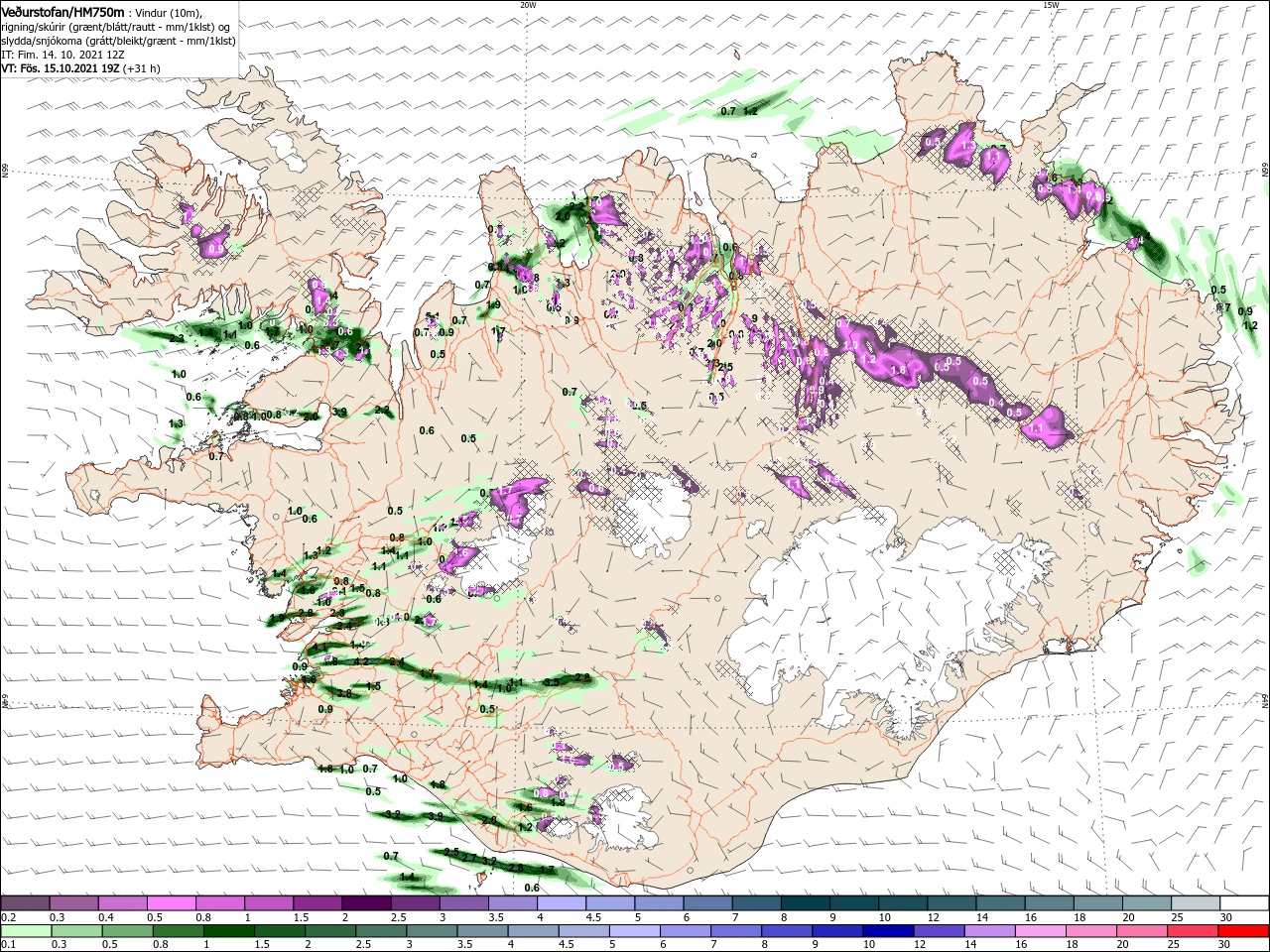The width and height of the screenshot is (1270, 952).
Task: Click the '0.2' label in upper legend row
Action: click(8, 917)
